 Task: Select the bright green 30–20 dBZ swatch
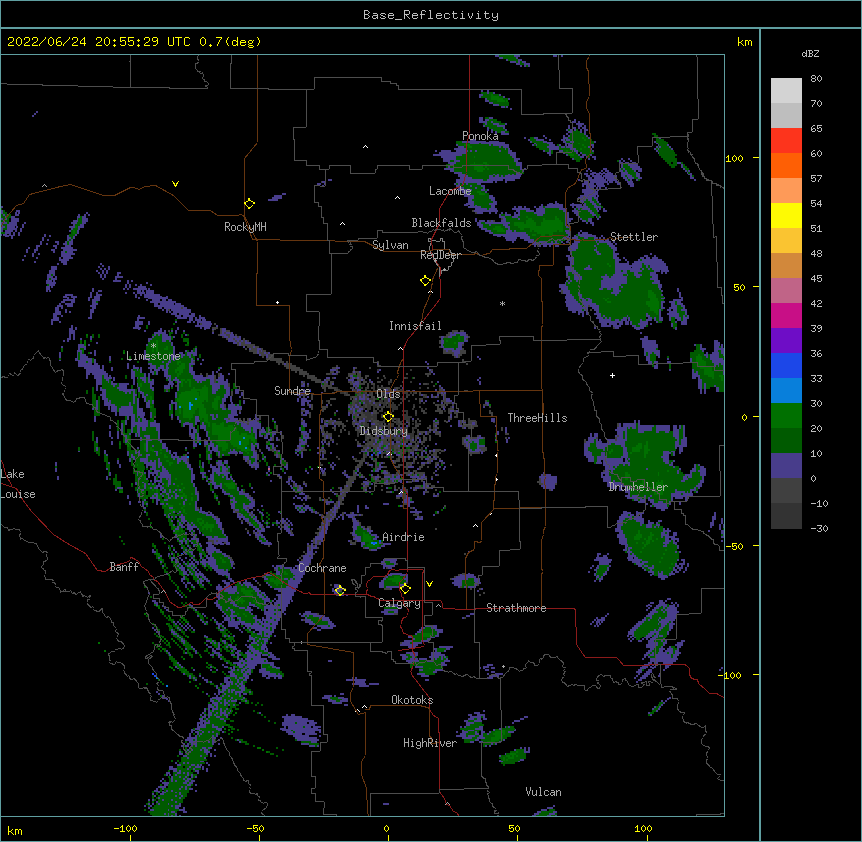click(786, 416)
